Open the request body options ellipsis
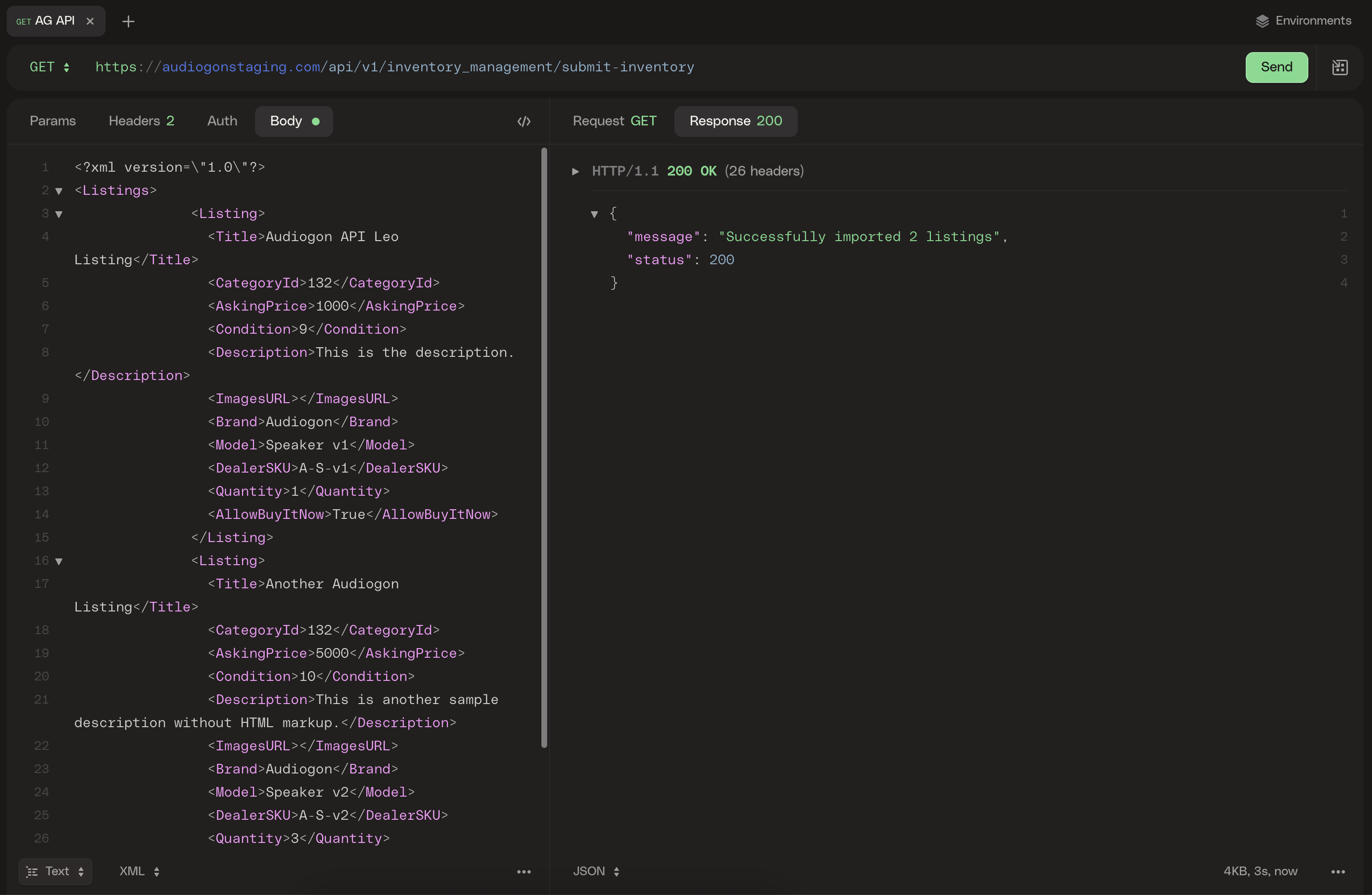Image resolution: width=1372 pixels, height=895 pixels. click(x=524, y=871)
